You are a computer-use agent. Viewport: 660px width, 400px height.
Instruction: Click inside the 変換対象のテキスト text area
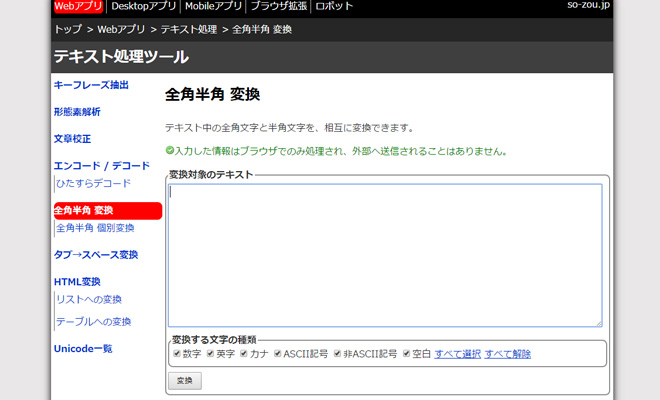pos(386,255)
